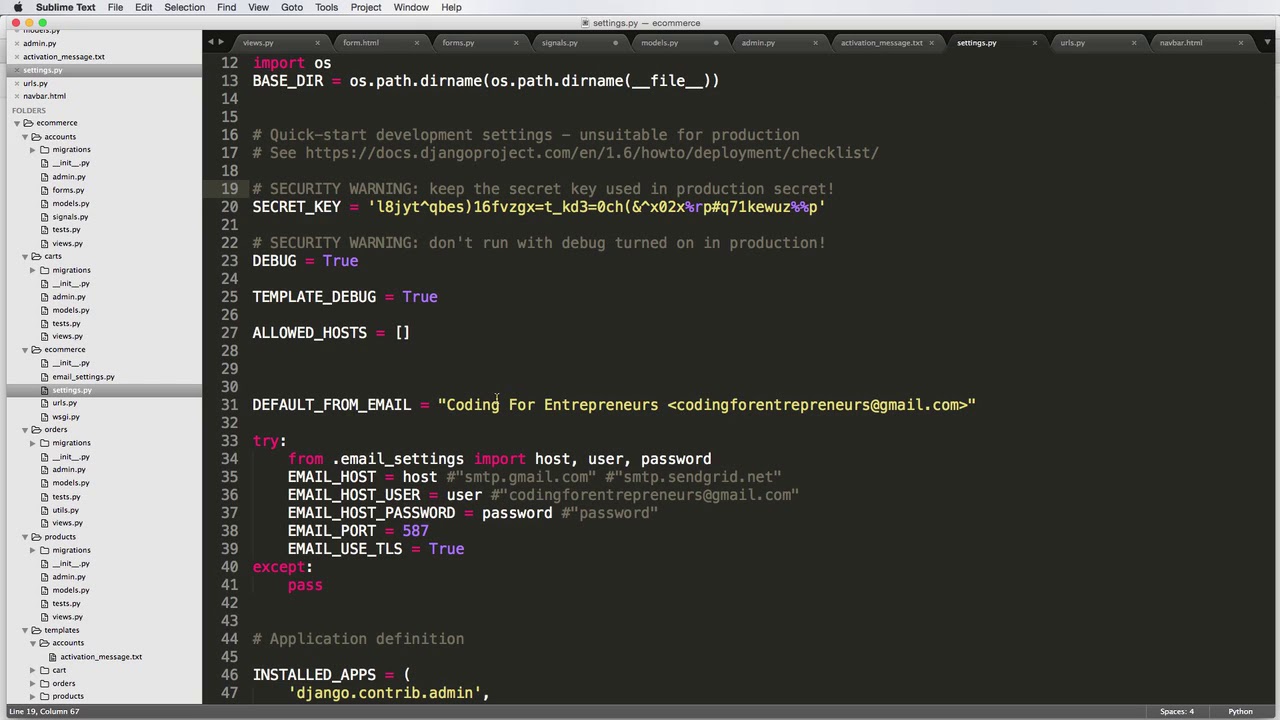Open the Spaces: 4 indentation menu

coord(1177,712)
